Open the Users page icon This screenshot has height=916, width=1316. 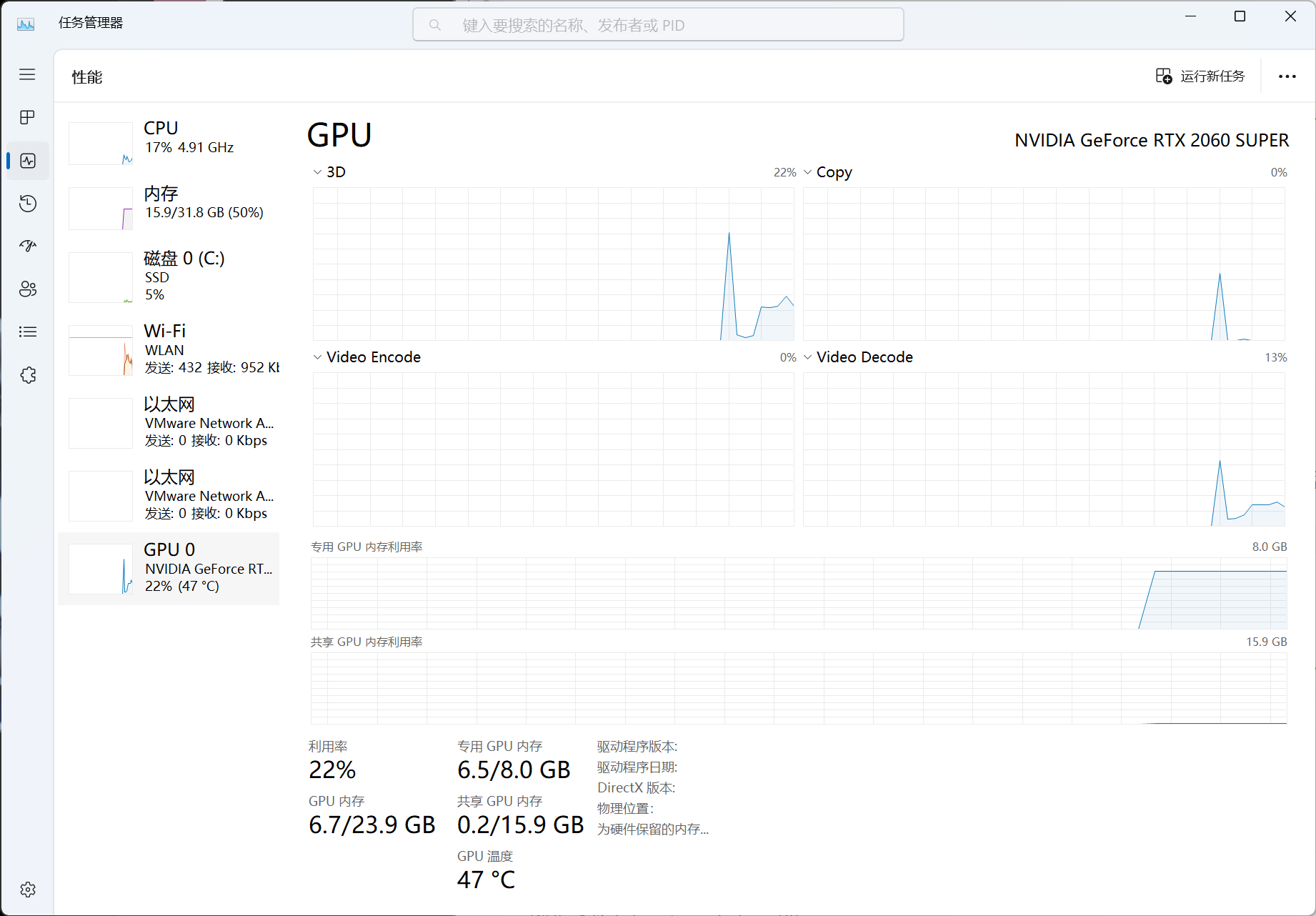point(28,289)
